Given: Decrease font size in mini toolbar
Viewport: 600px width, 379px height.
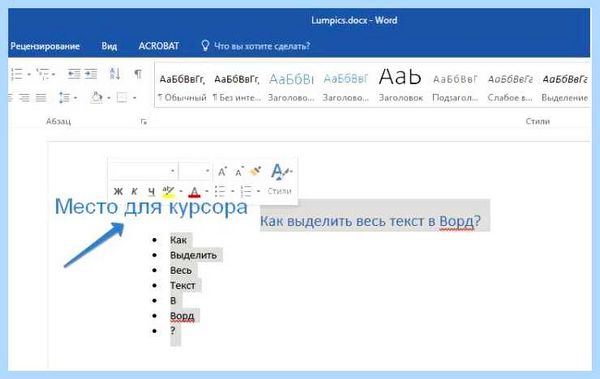Looking at the screenshot, I should tap(239, 172).
